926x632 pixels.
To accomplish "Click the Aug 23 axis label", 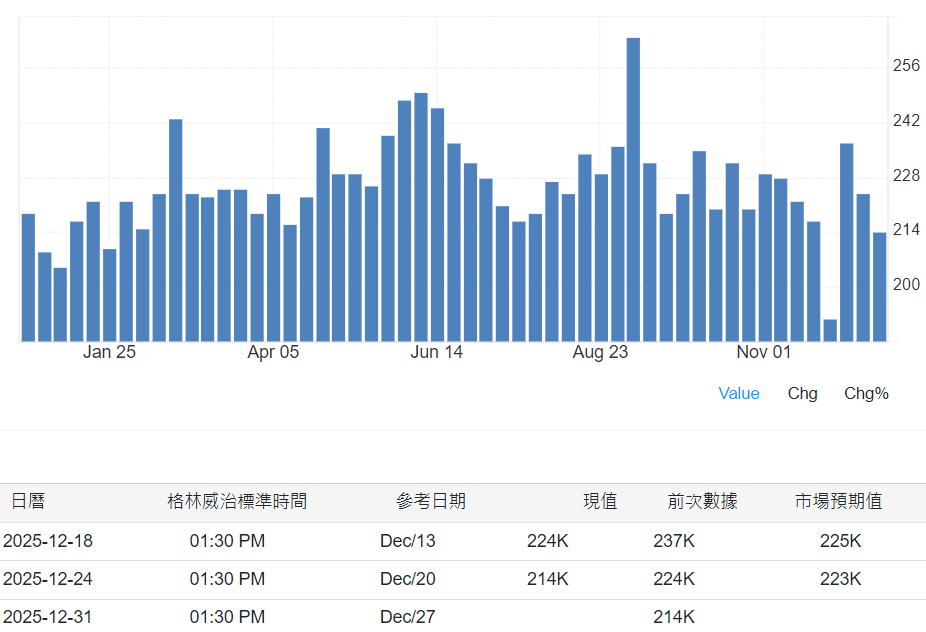I will click(600, 351).
